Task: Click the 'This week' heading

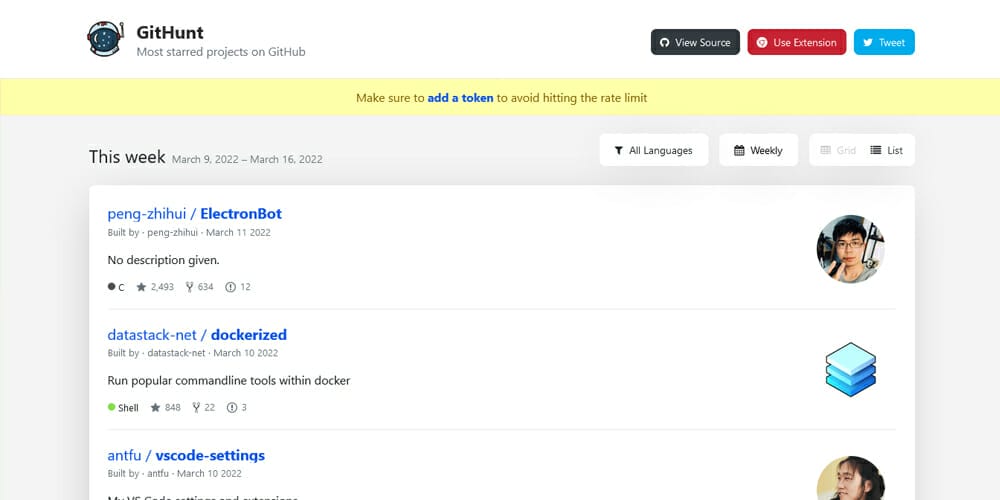Action: 127,157
